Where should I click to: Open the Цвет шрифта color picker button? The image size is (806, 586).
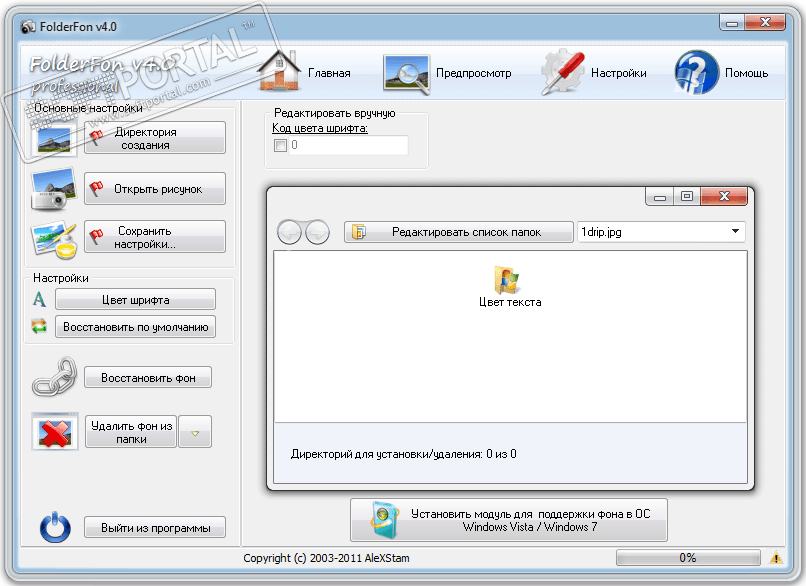(x=135, y=300)
